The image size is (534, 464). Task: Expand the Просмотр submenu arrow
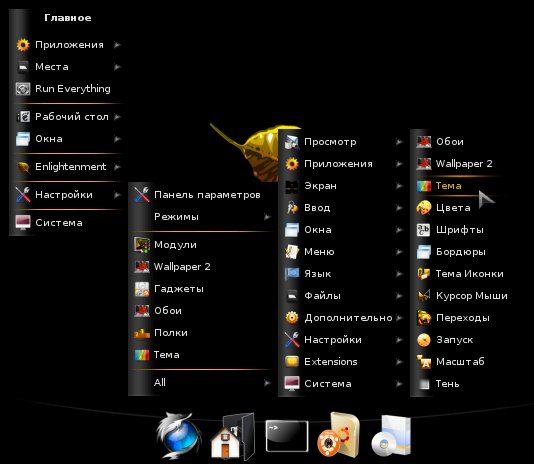click(399, 142)
